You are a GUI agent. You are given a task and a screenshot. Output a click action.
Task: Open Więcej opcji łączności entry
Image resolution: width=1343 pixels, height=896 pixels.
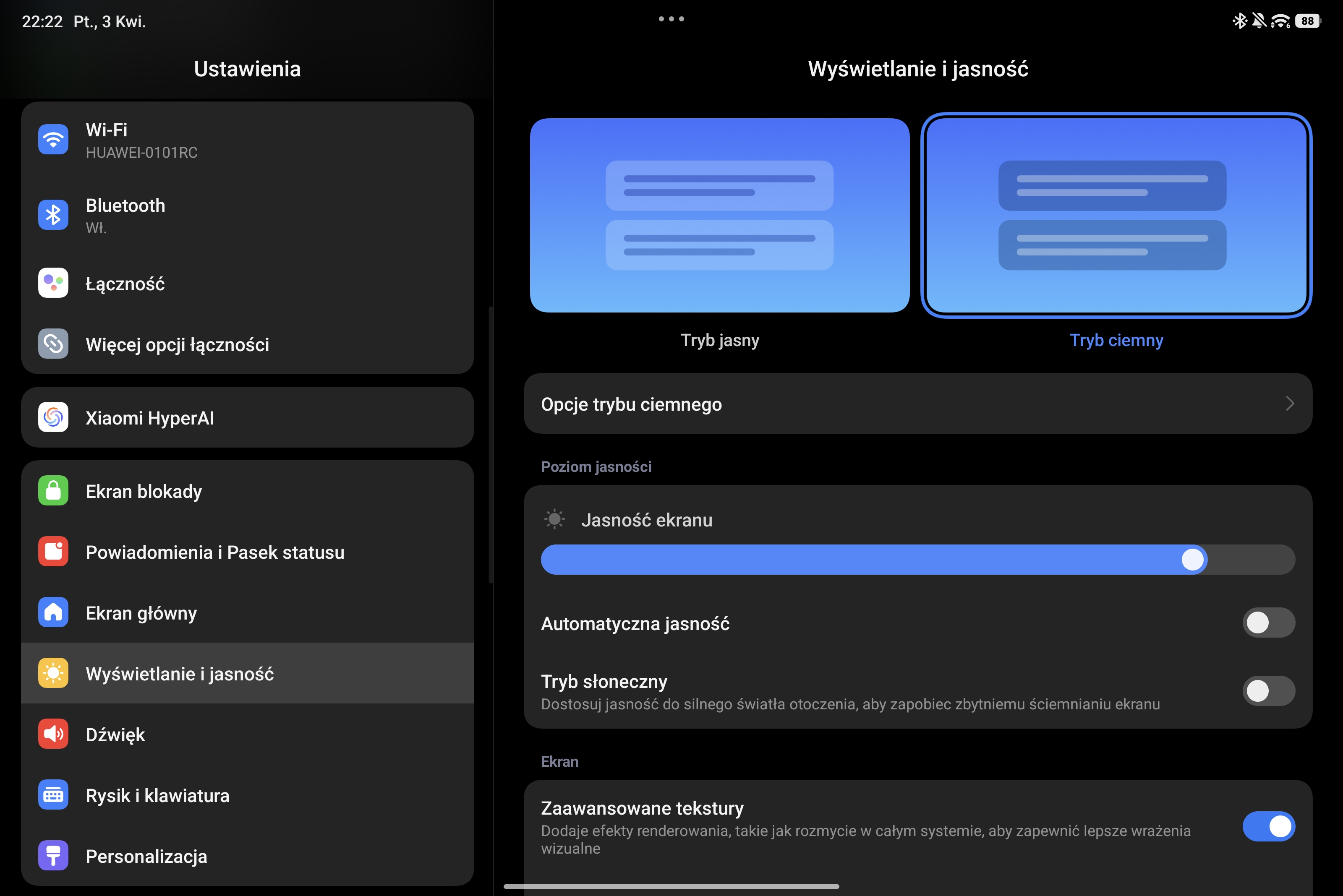177,344
